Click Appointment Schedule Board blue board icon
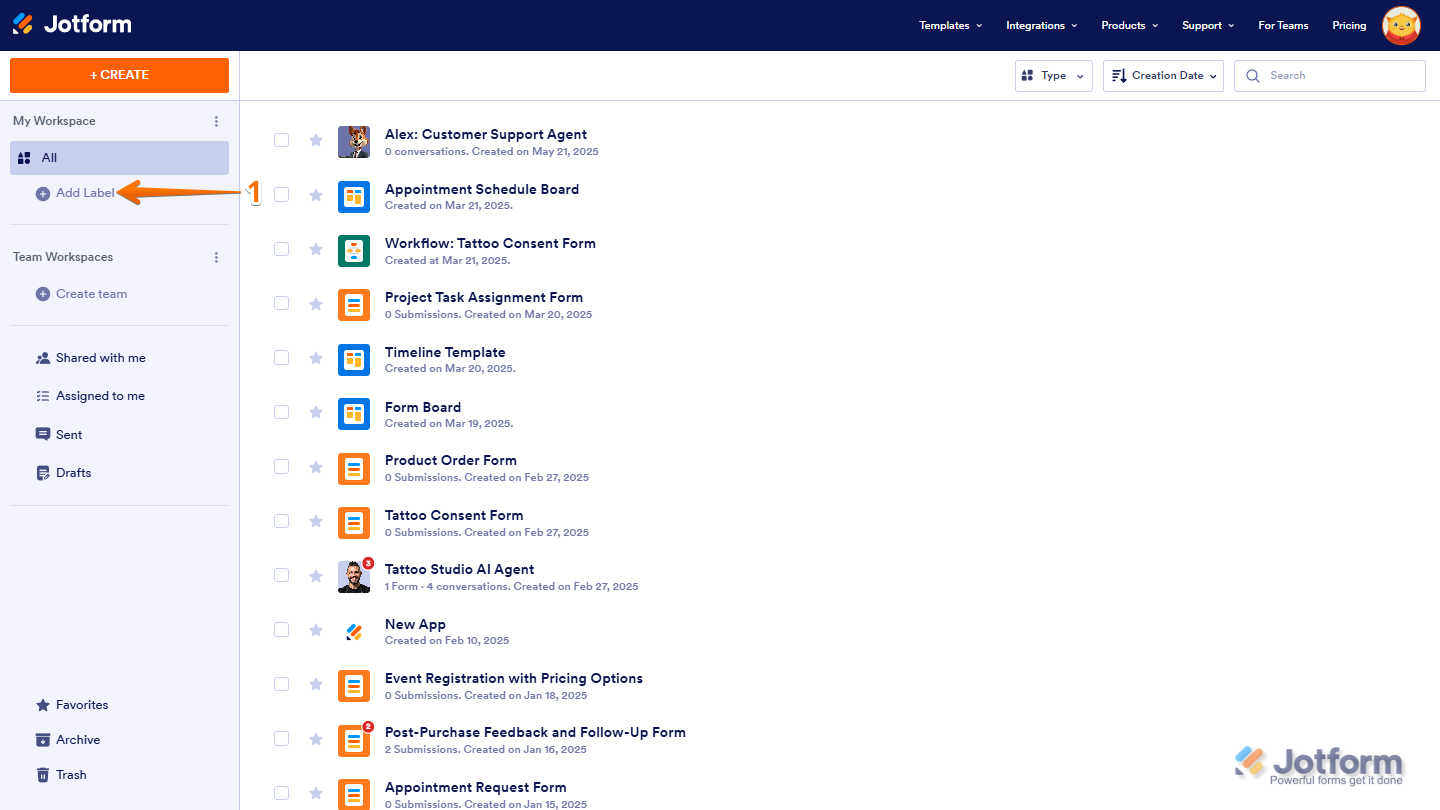1440x810 pixels. tap(354, 197)
